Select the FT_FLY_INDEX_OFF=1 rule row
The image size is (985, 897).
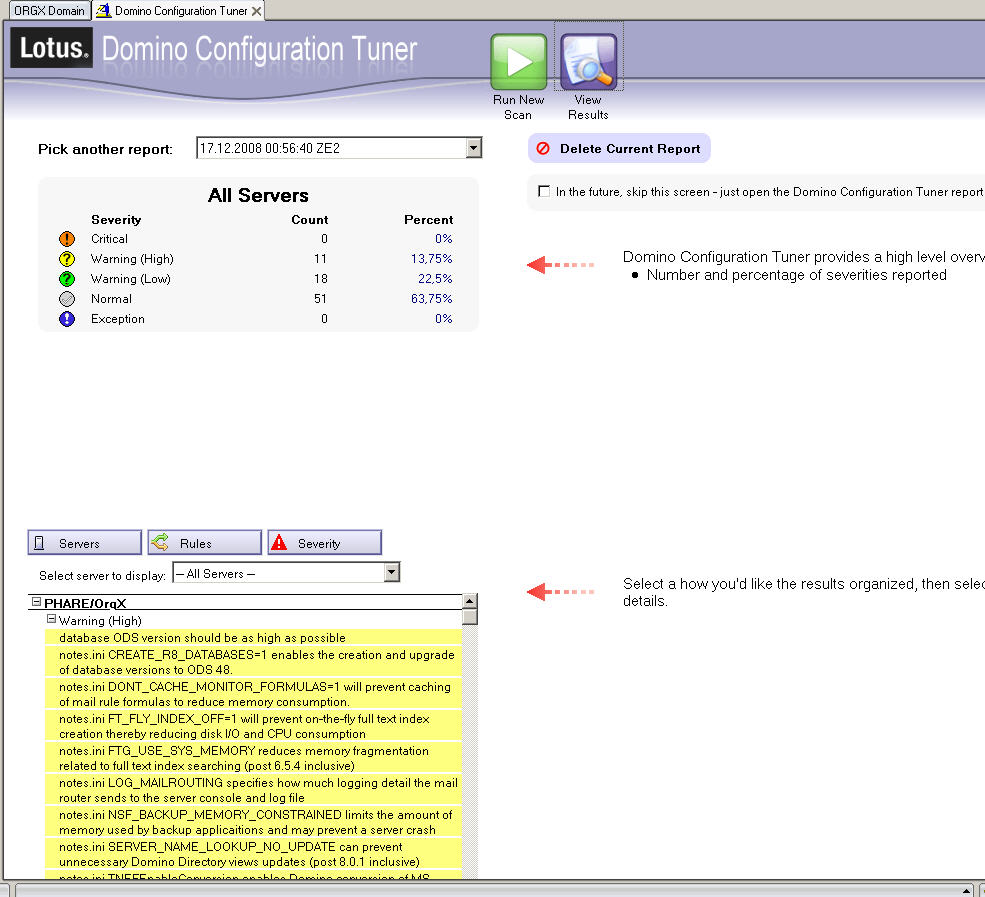253,726
